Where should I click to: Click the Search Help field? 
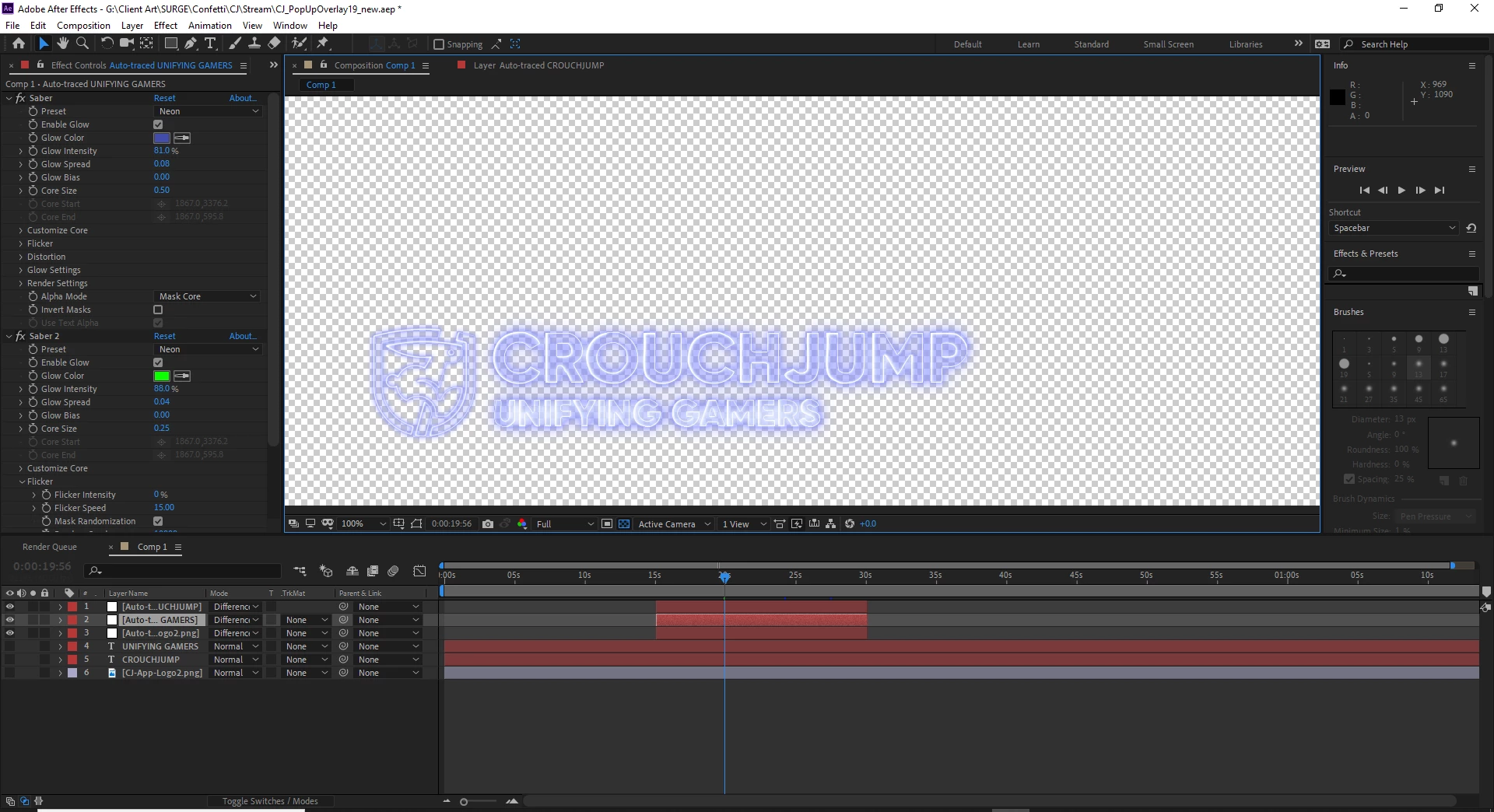[1415, 44]
